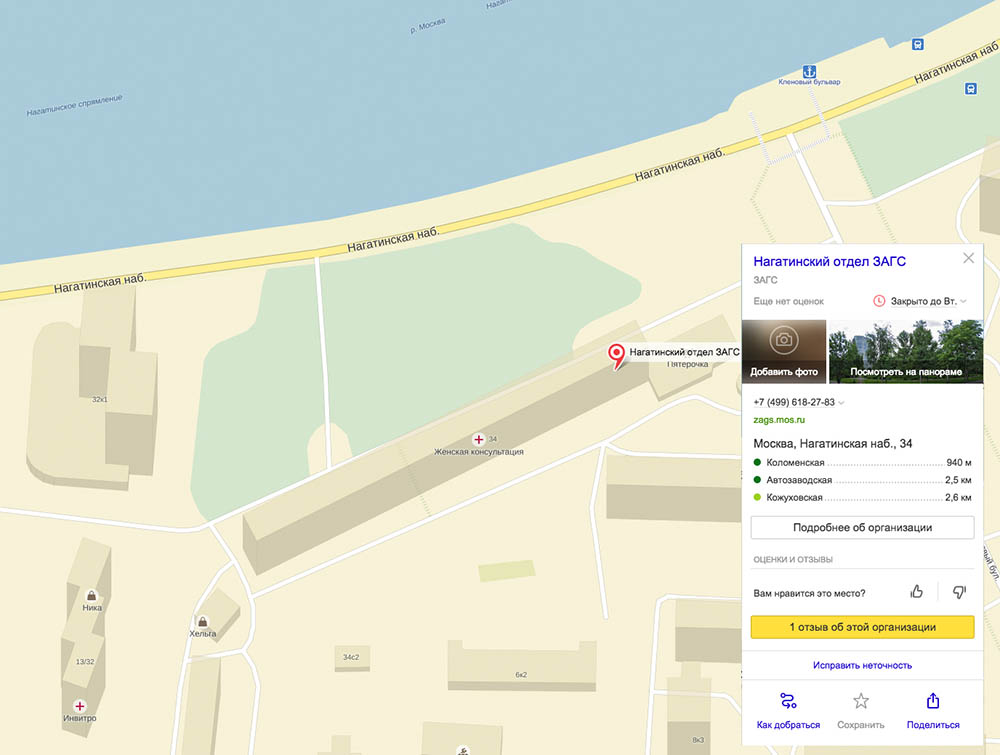
Task: Click Добавить фото camera tile
Action: tap(784, 351)
